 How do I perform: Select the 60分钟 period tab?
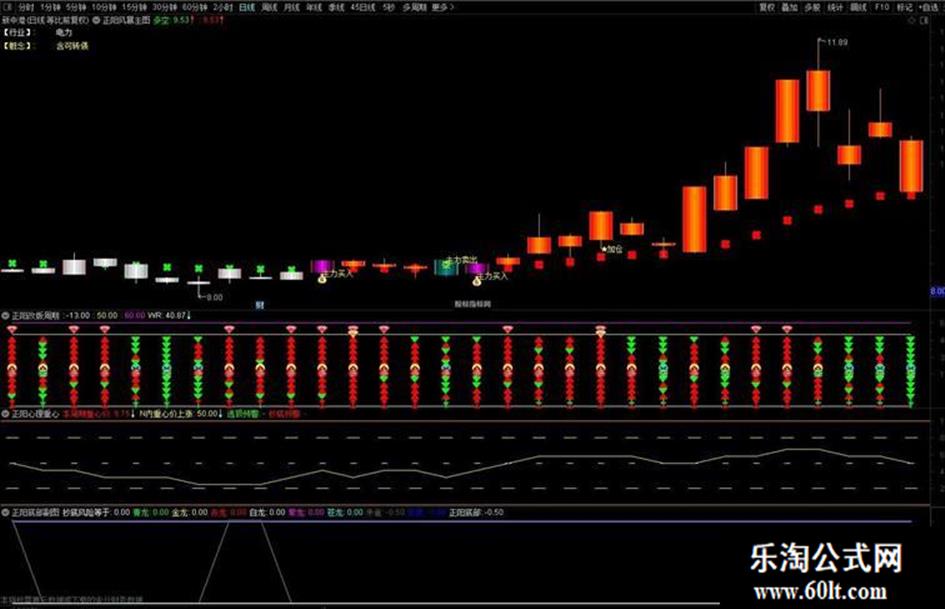coord(195,7)
